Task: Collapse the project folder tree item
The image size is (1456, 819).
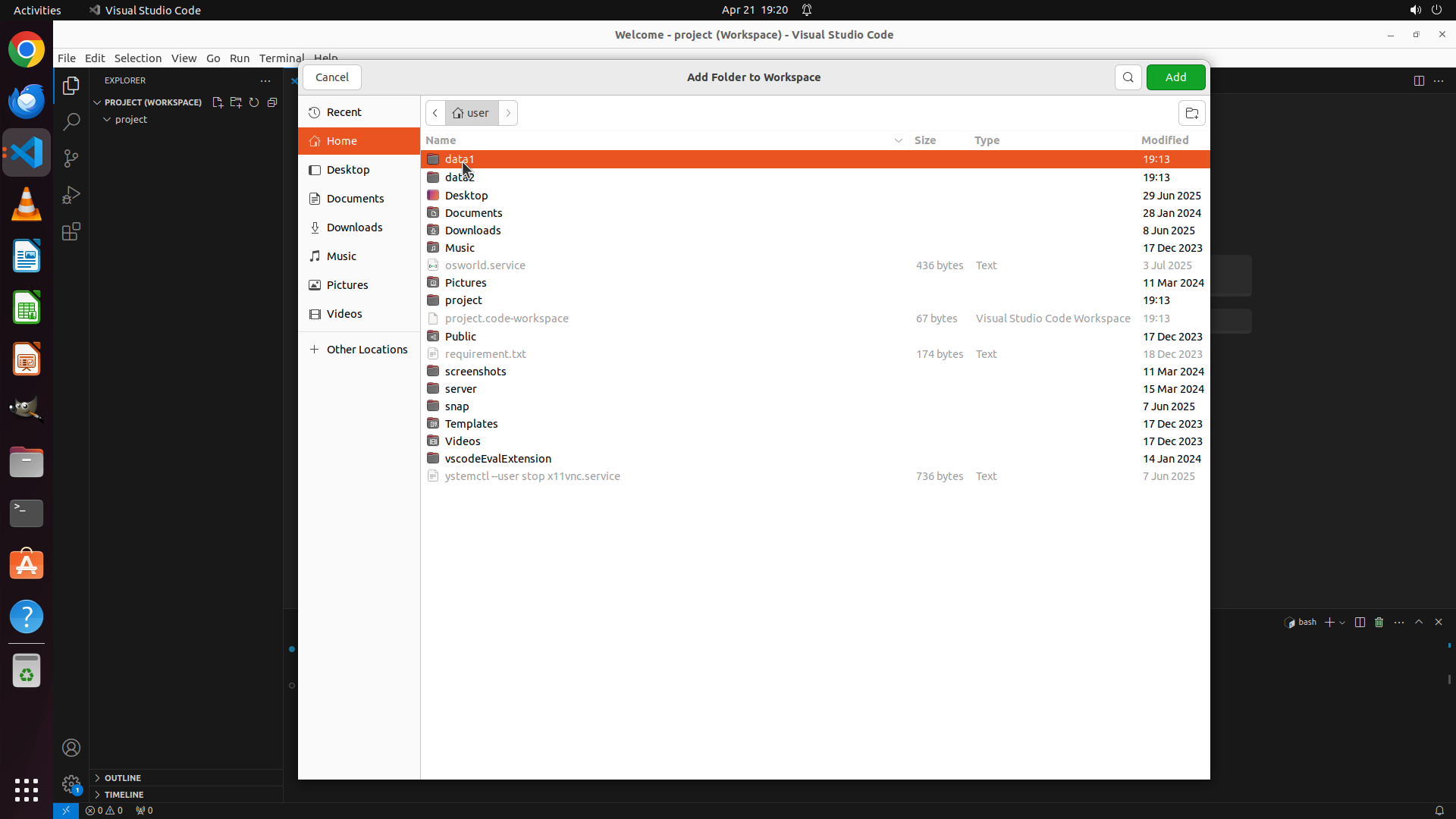Action: [108, 120]
